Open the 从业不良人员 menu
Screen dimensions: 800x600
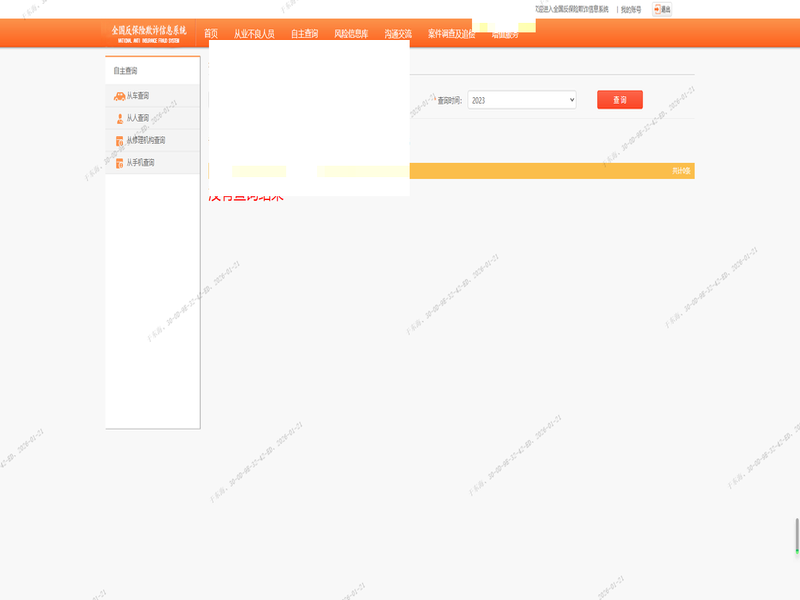coord(254,34)
